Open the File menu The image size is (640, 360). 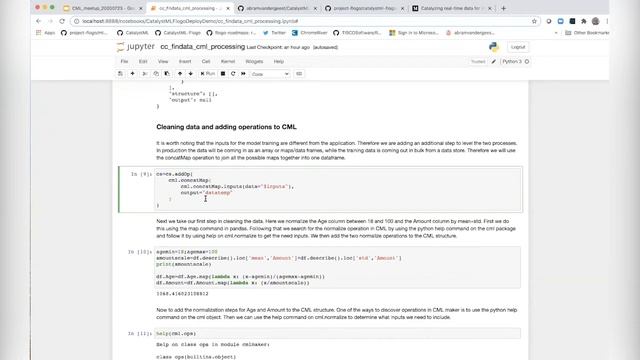point(124,62)
